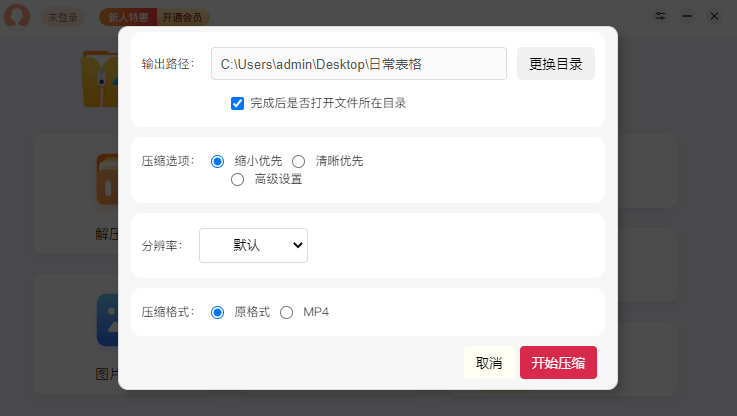Select the 缩小优先 compression option
The image size is (737, 416).
point(218,161)
